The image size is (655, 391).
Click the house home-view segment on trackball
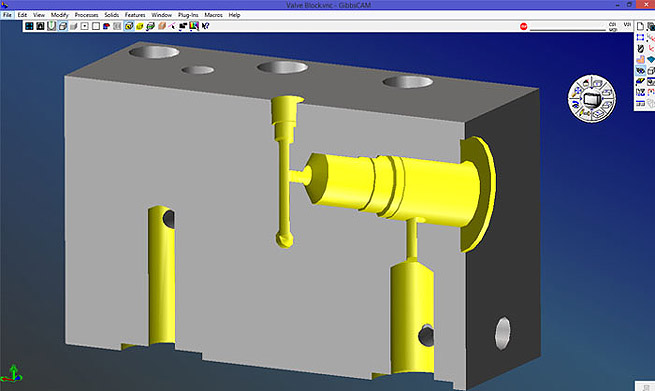[586, 82]
